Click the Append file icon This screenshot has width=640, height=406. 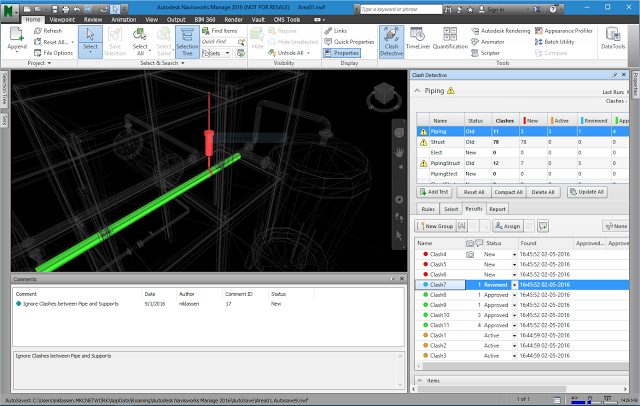17,39
